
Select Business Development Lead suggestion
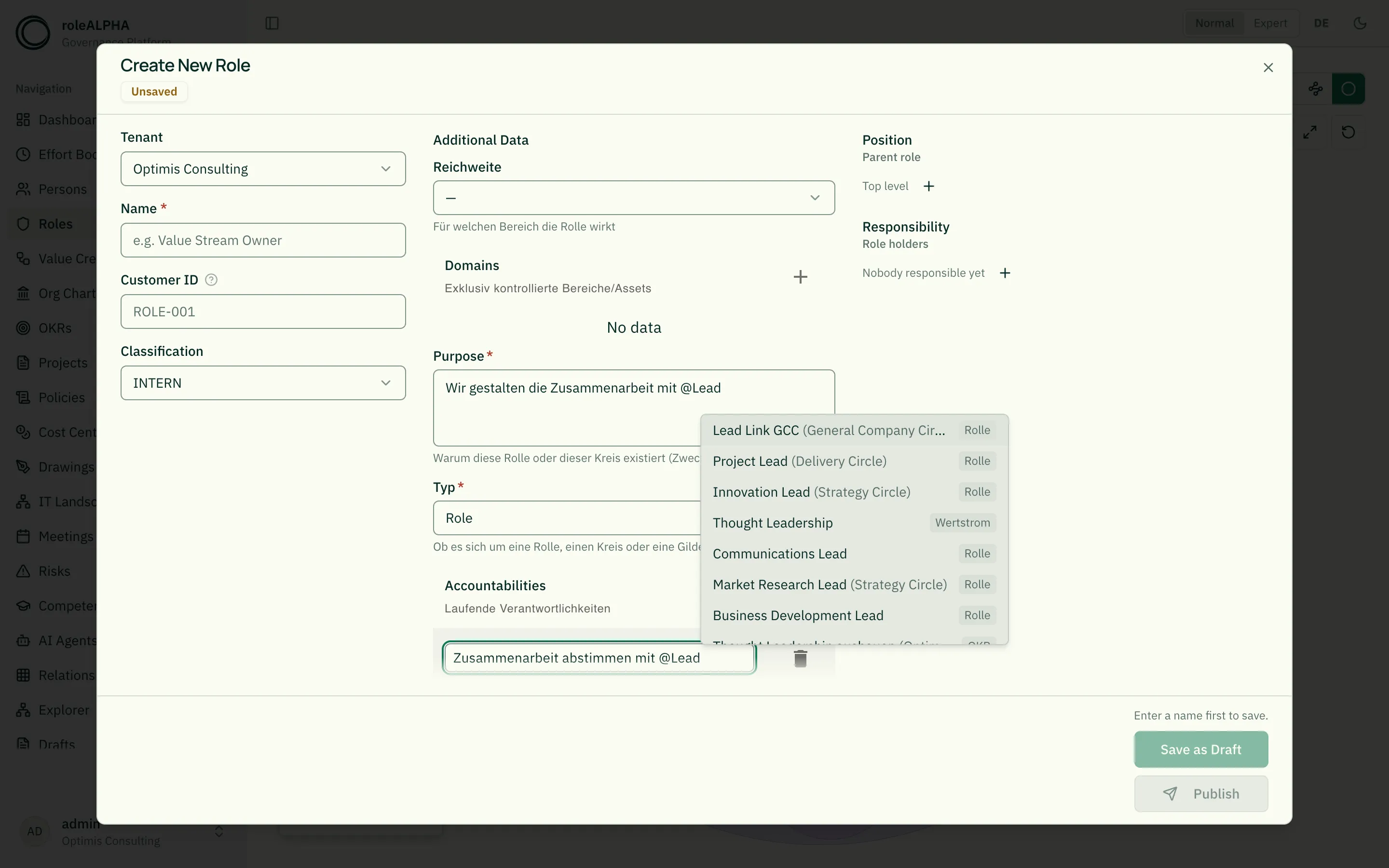(854, 615)
